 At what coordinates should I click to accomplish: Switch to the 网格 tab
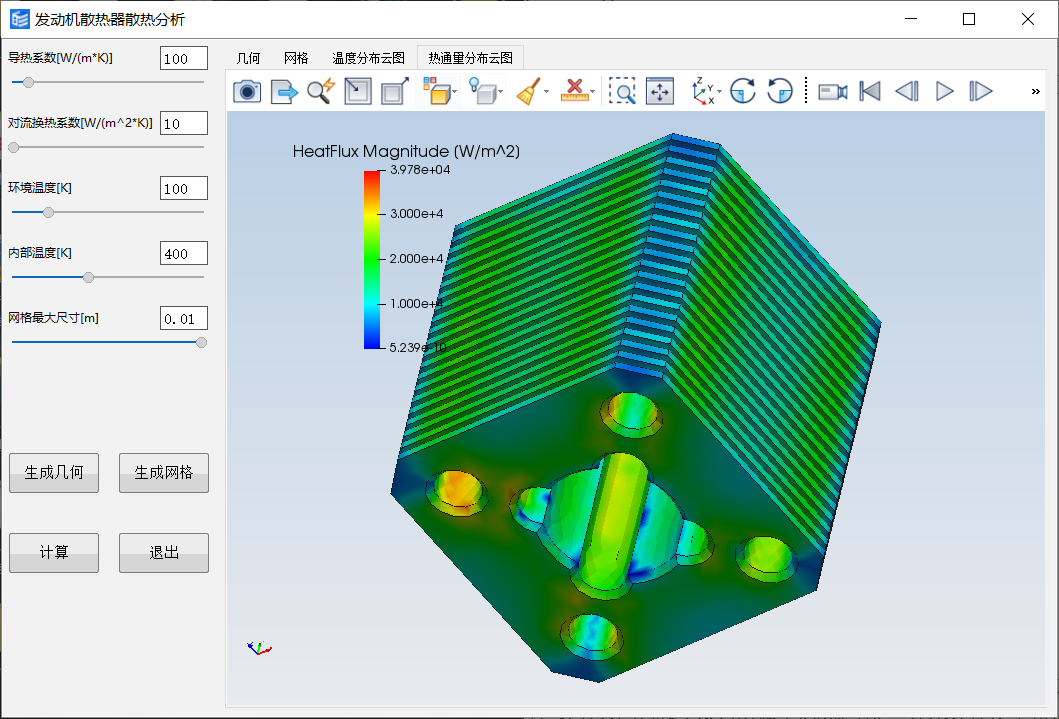(296, 58)
